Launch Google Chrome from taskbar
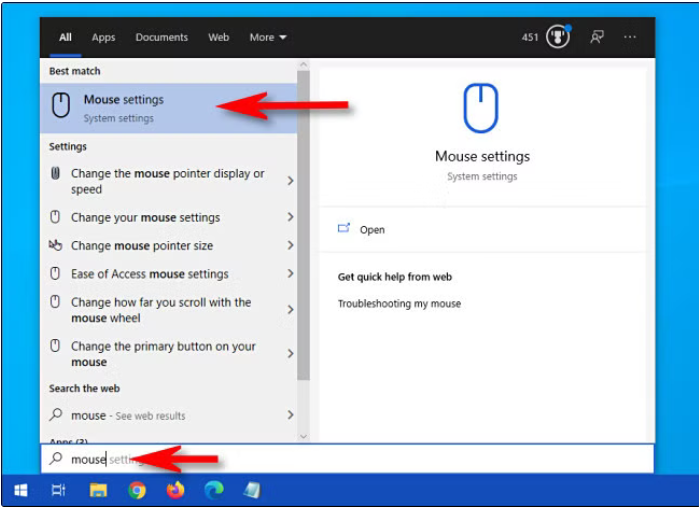The height and width of the screenshot is (511, 699). pos(137,490)
